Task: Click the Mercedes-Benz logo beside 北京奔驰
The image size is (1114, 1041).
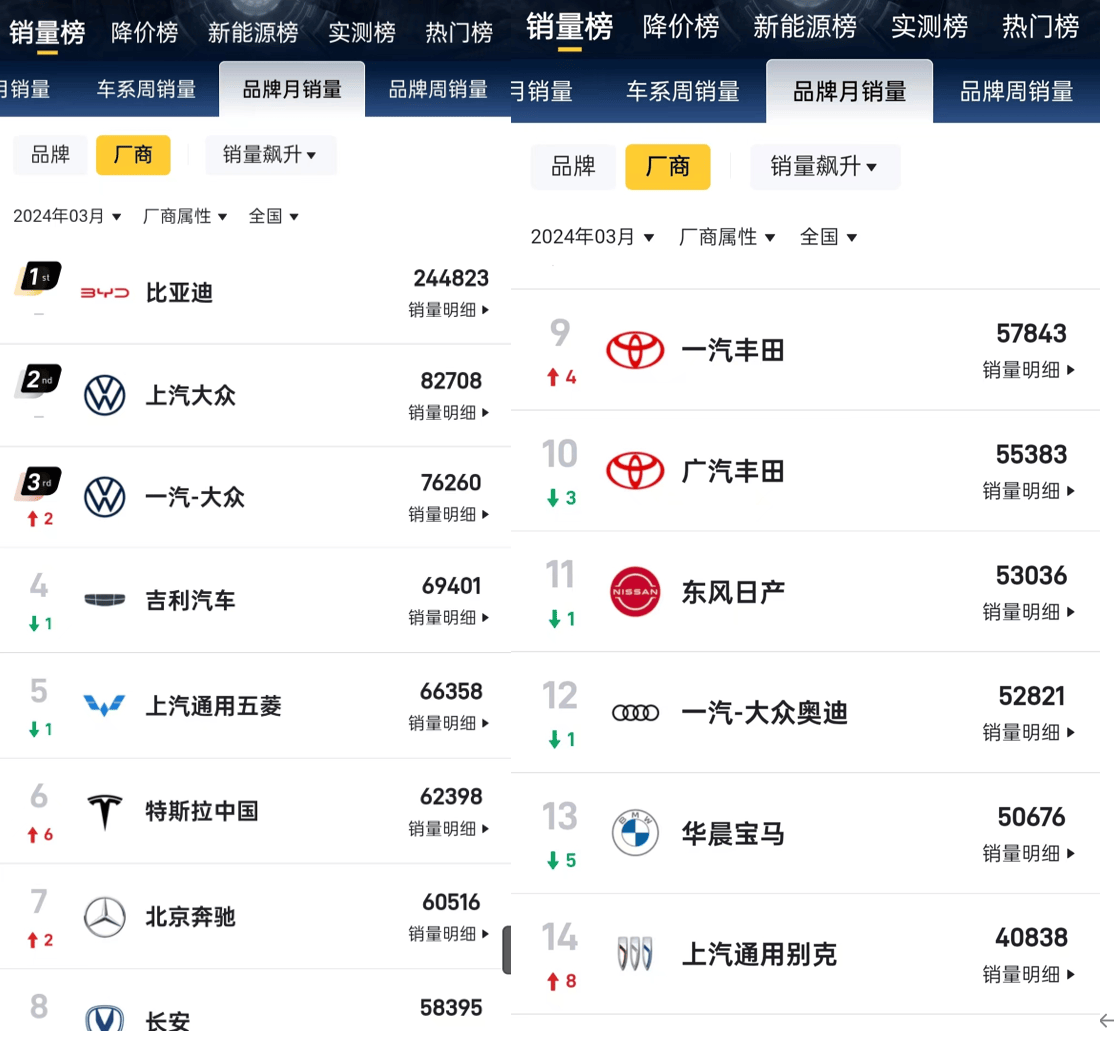Action: click(x=104, y=917)
